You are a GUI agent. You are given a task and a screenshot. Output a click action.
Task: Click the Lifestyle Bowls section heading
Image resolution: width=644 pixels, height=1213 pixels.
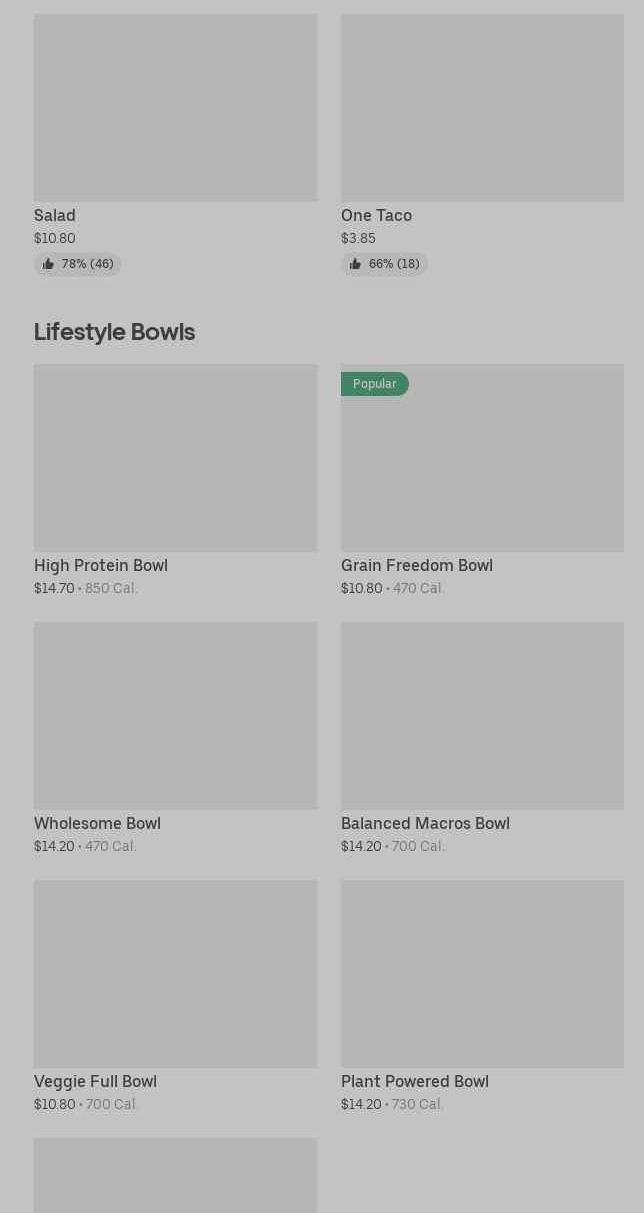coord(114,331)
